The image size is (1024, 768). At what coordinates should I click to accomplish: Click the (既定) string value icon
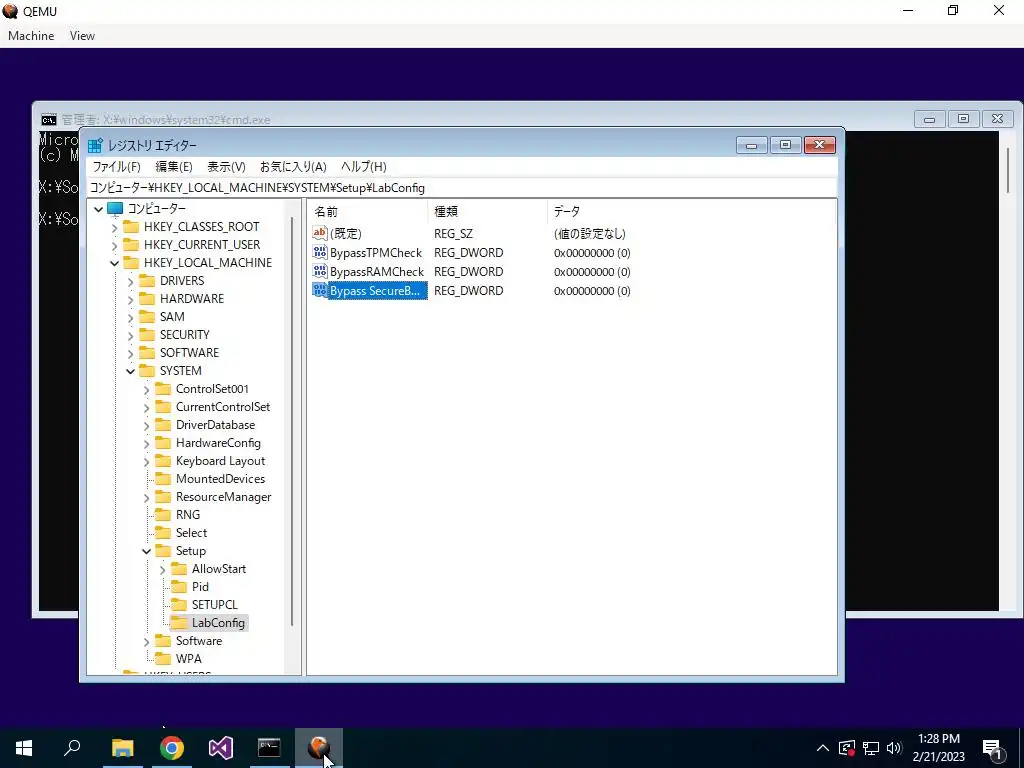[x=319, y=233]
